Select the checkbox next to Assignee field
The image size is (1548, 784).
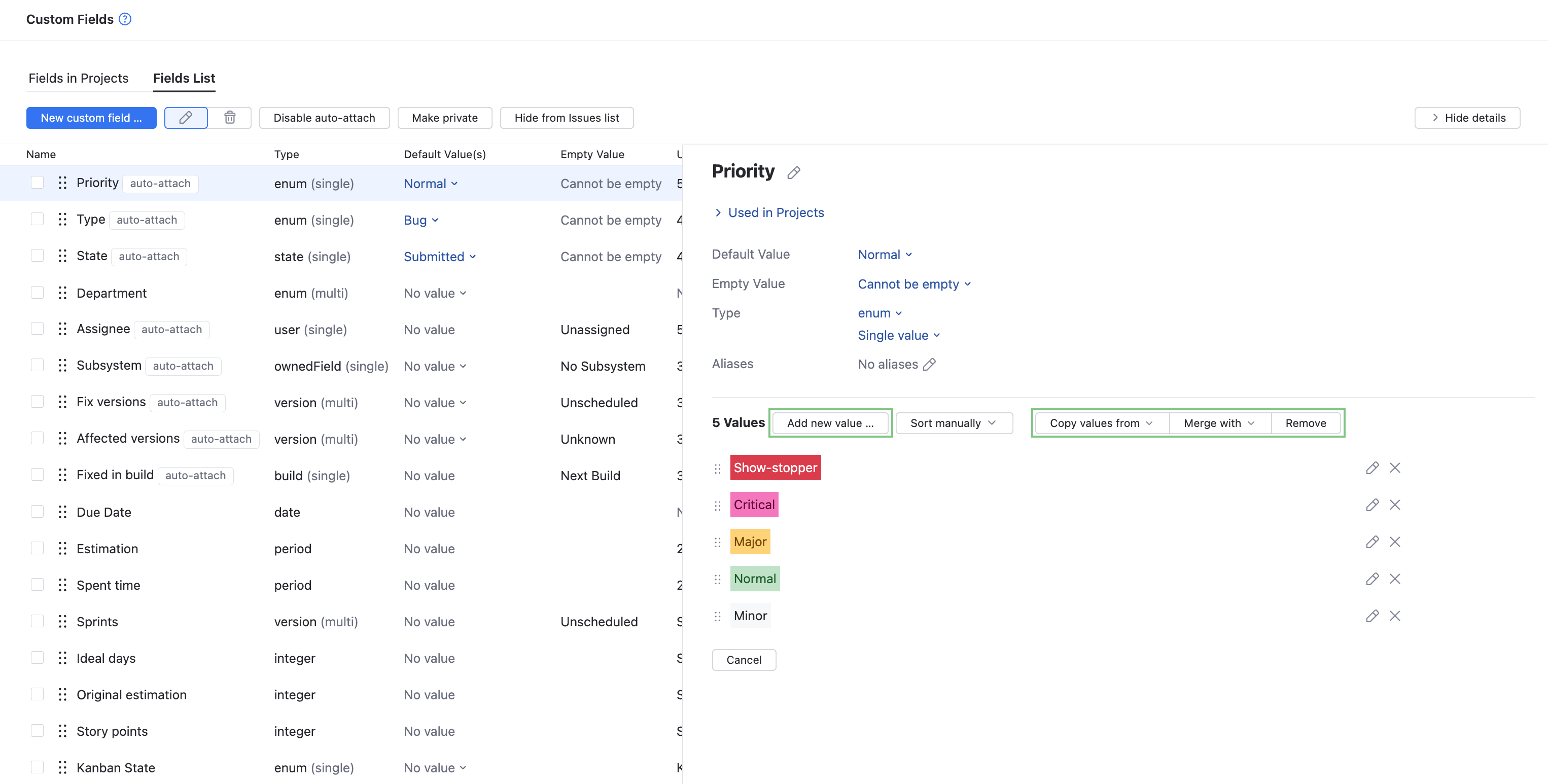pos(37,329)
